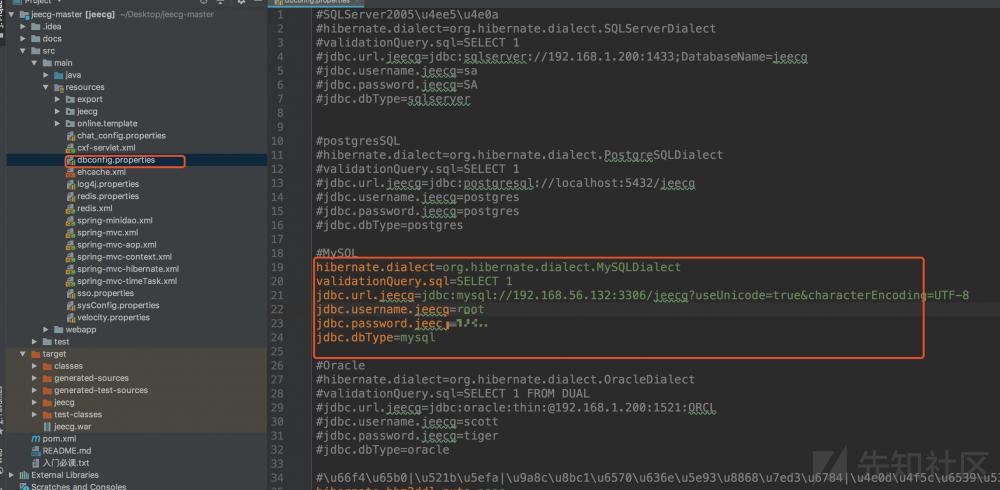Click line number 25 in gutter
The height and width of the screenshot is (490, 1000).
click(x=276, y=351)
